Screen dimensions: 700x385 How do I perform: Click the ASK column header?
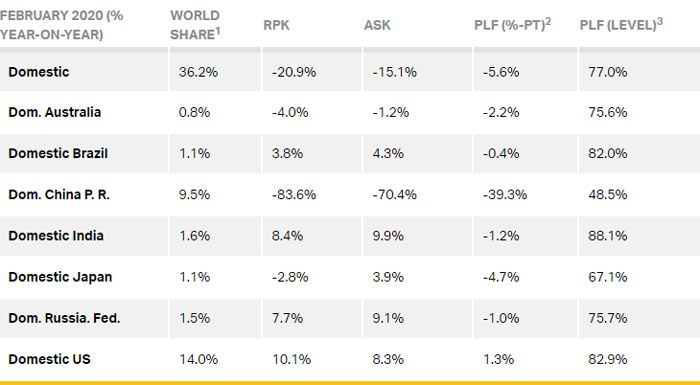[377, 25]
